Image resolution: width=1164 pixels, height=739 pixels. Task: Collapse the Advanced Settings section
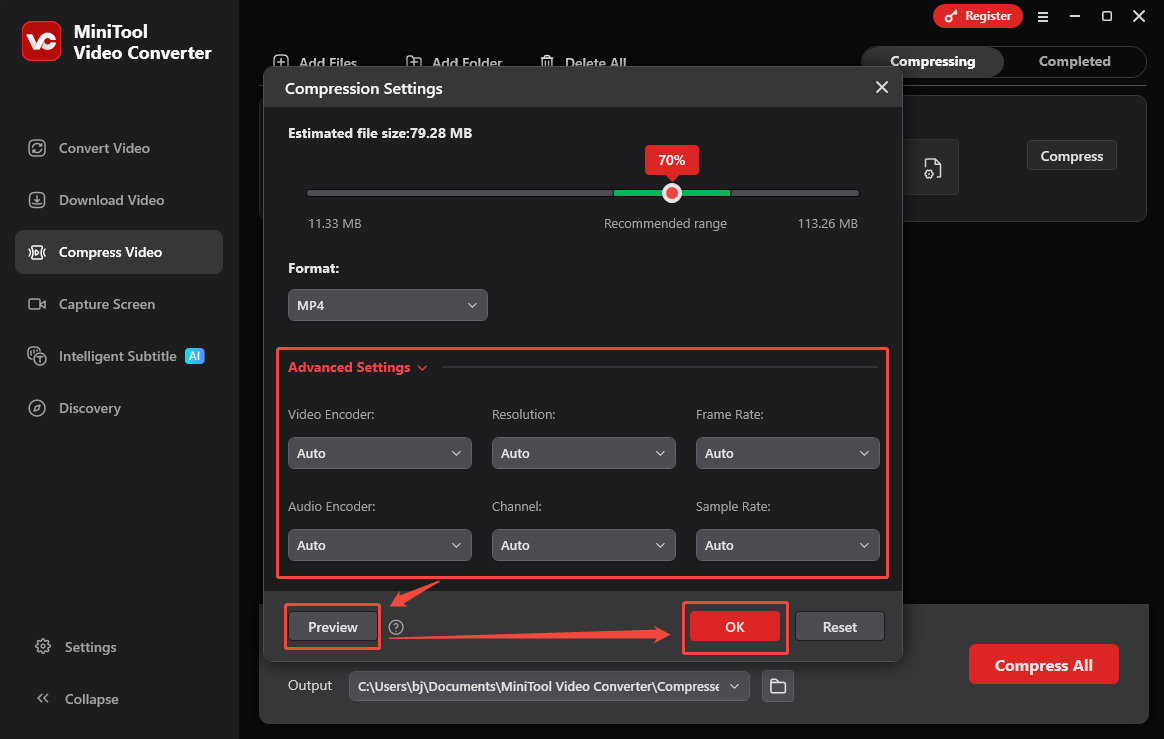[x=422, y=367]
